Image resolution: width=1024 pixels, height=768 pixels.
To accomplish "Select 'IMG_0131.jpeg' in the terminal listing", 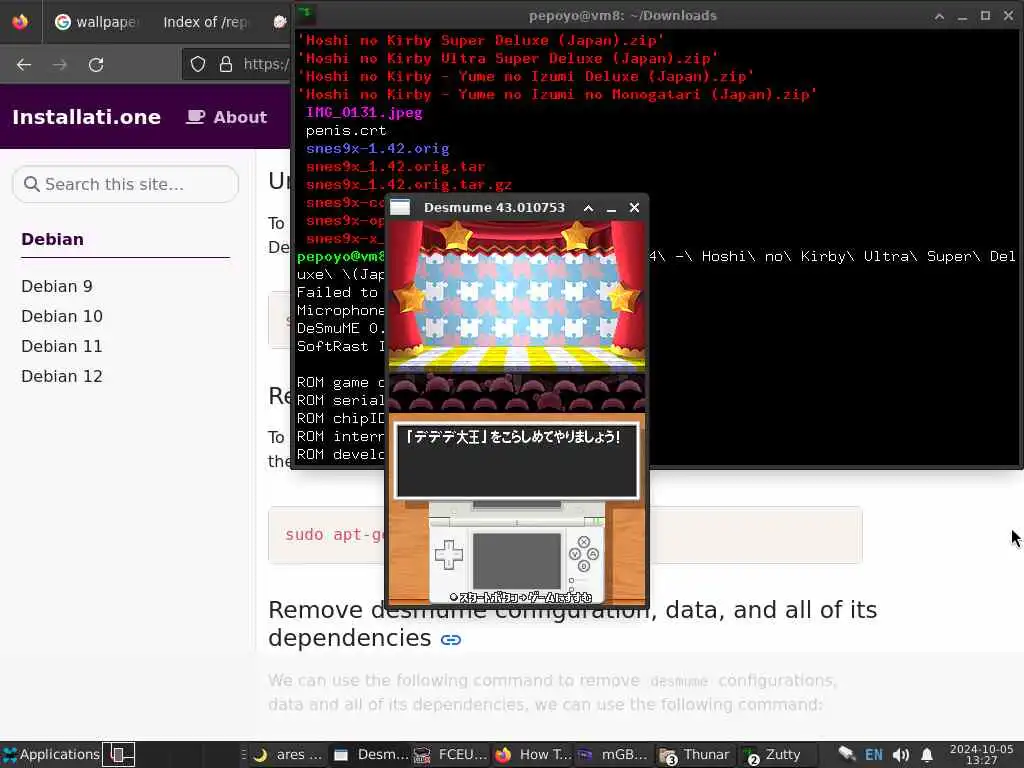I will (364, 112).
